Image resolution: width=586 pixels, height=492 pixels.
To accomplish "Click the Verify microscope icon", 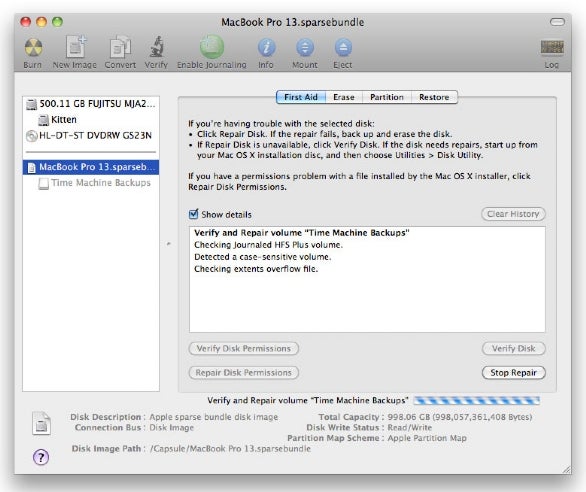I will pyautogui.click(x=157, y=47).
